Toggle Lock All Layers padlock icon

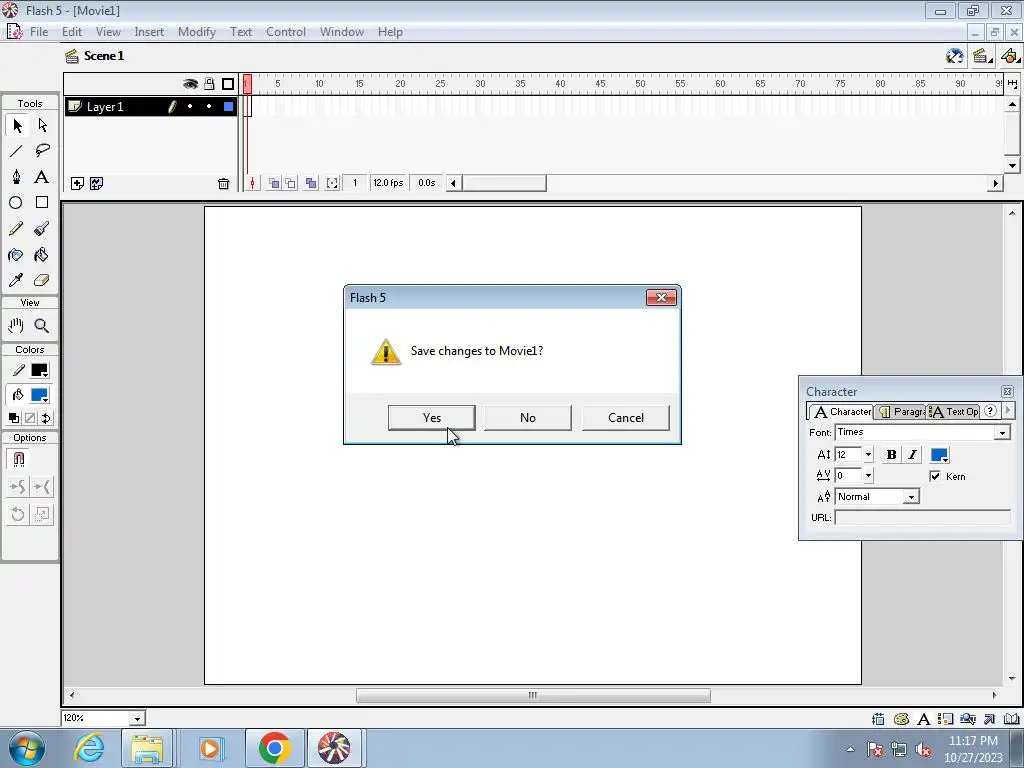(209, 84)
